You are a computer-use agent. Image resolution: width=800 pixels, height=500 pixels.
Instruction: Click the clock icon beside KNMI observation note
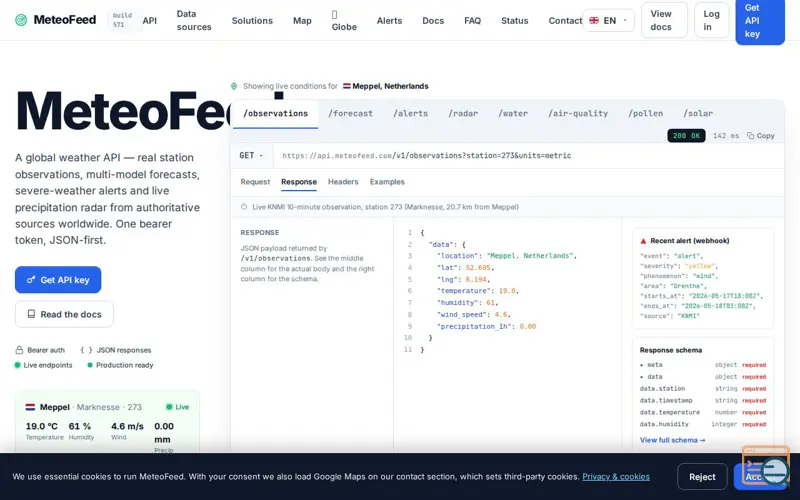(x=244, y=207)
